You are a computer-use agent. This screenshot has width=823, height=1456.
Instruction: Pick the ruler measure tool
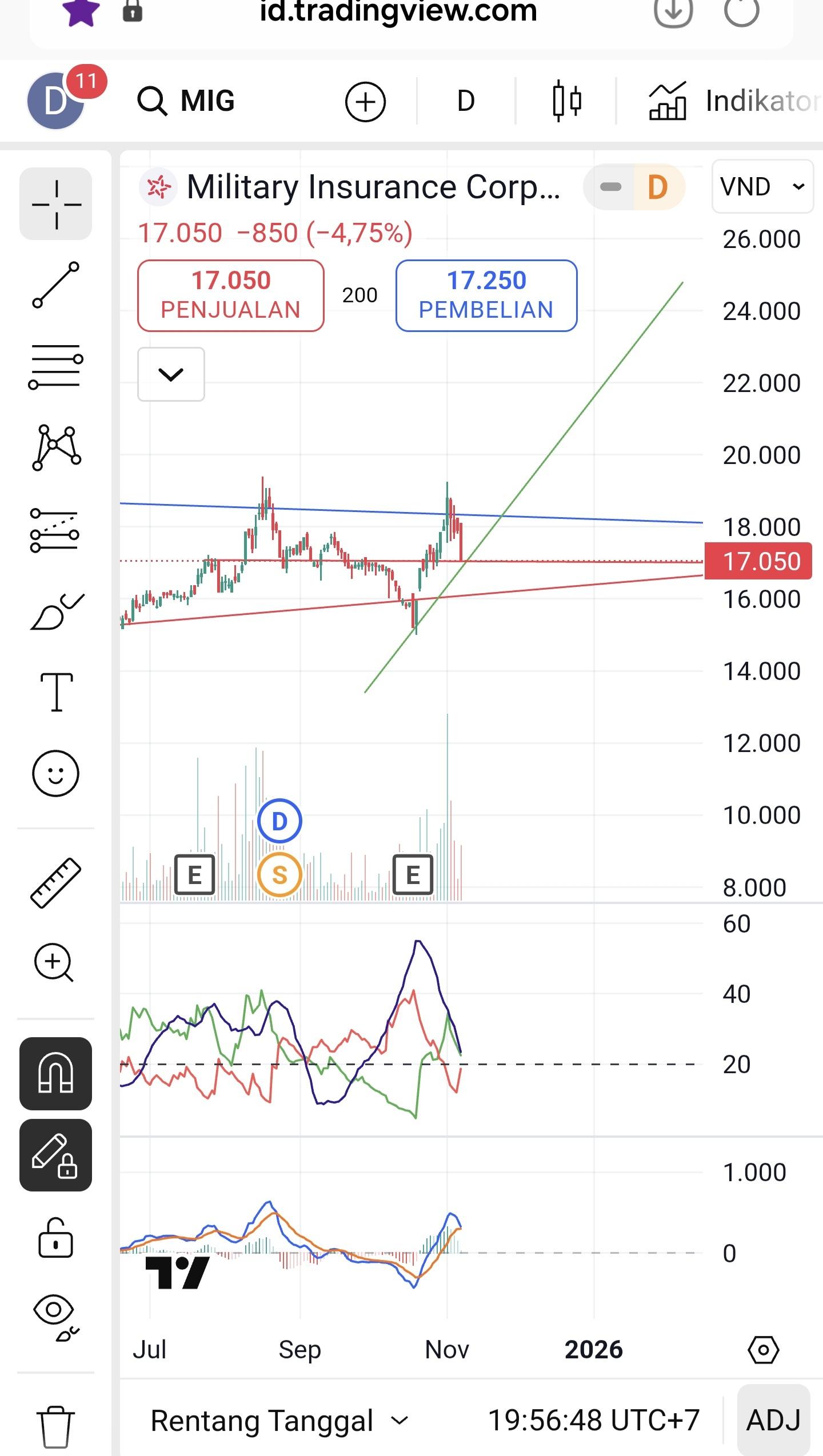[x=55, y=883]
